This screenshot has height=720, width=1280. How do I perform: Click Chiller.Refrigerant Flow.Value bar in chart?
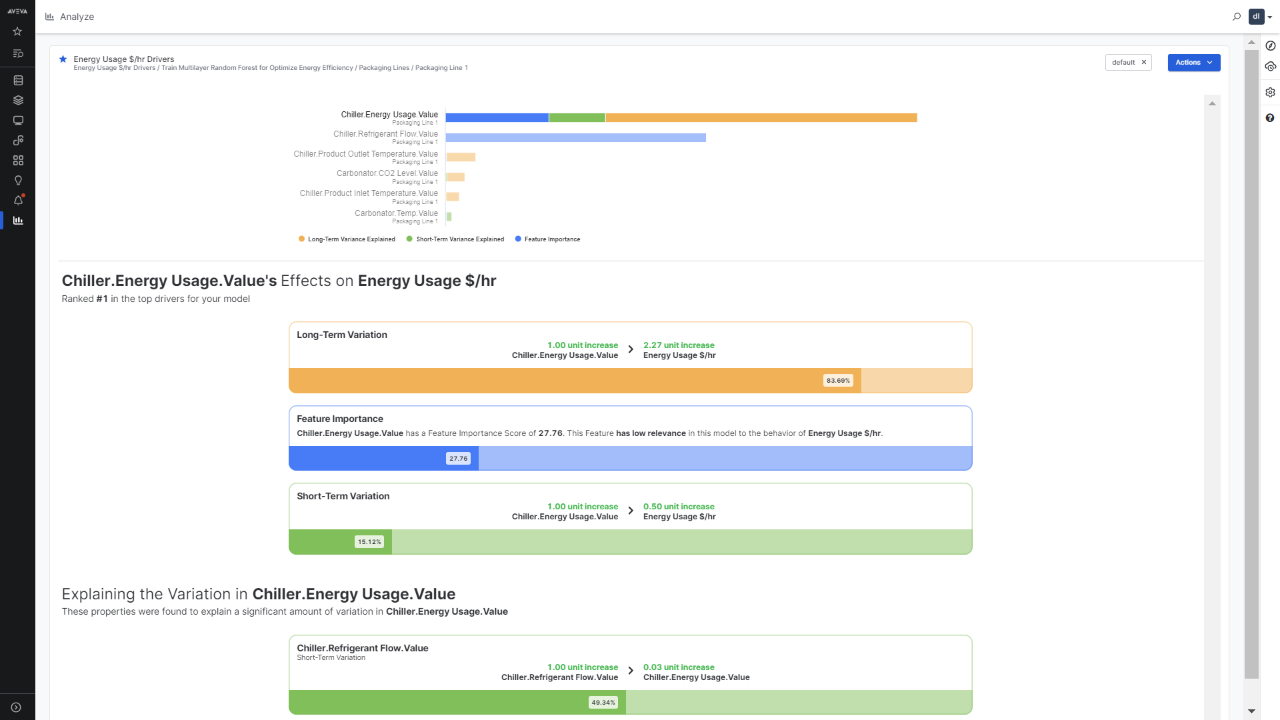(x=575, y=137)
